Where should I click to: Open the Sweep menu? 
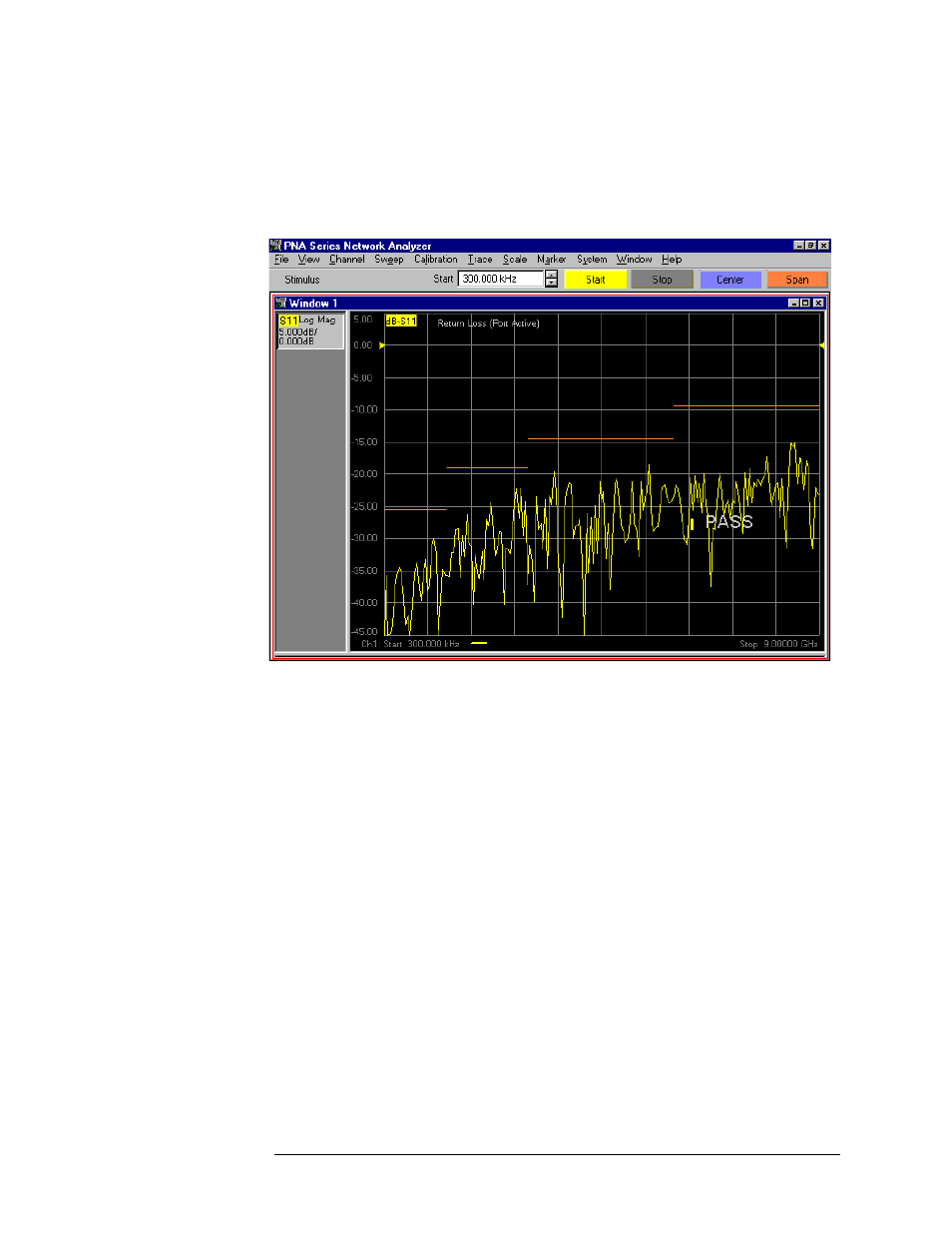389,260
